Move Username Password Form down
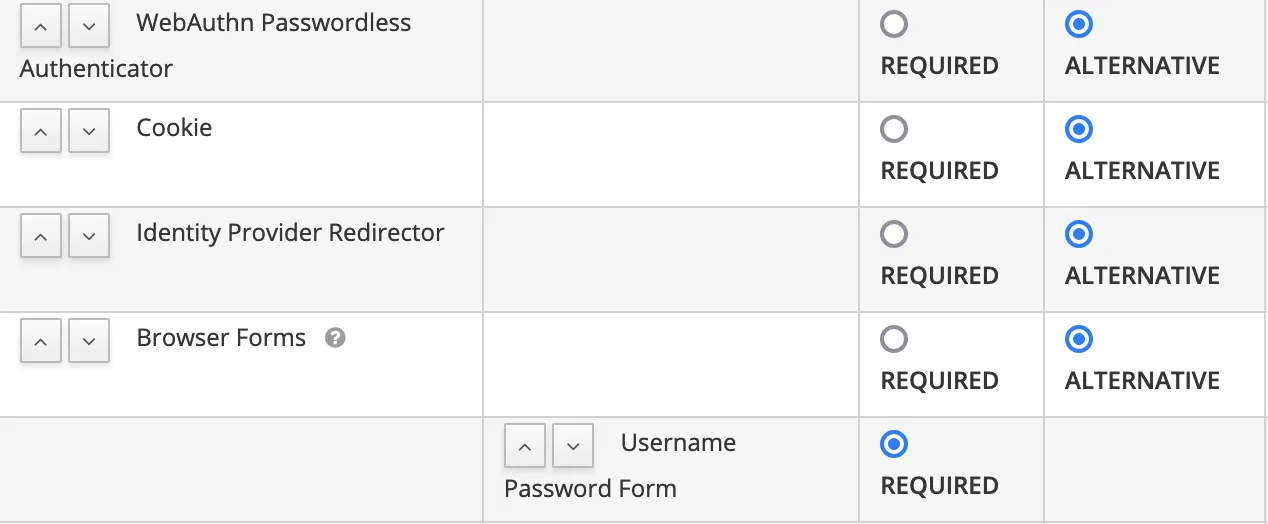 pyautogui.click(x=573, y=446)
